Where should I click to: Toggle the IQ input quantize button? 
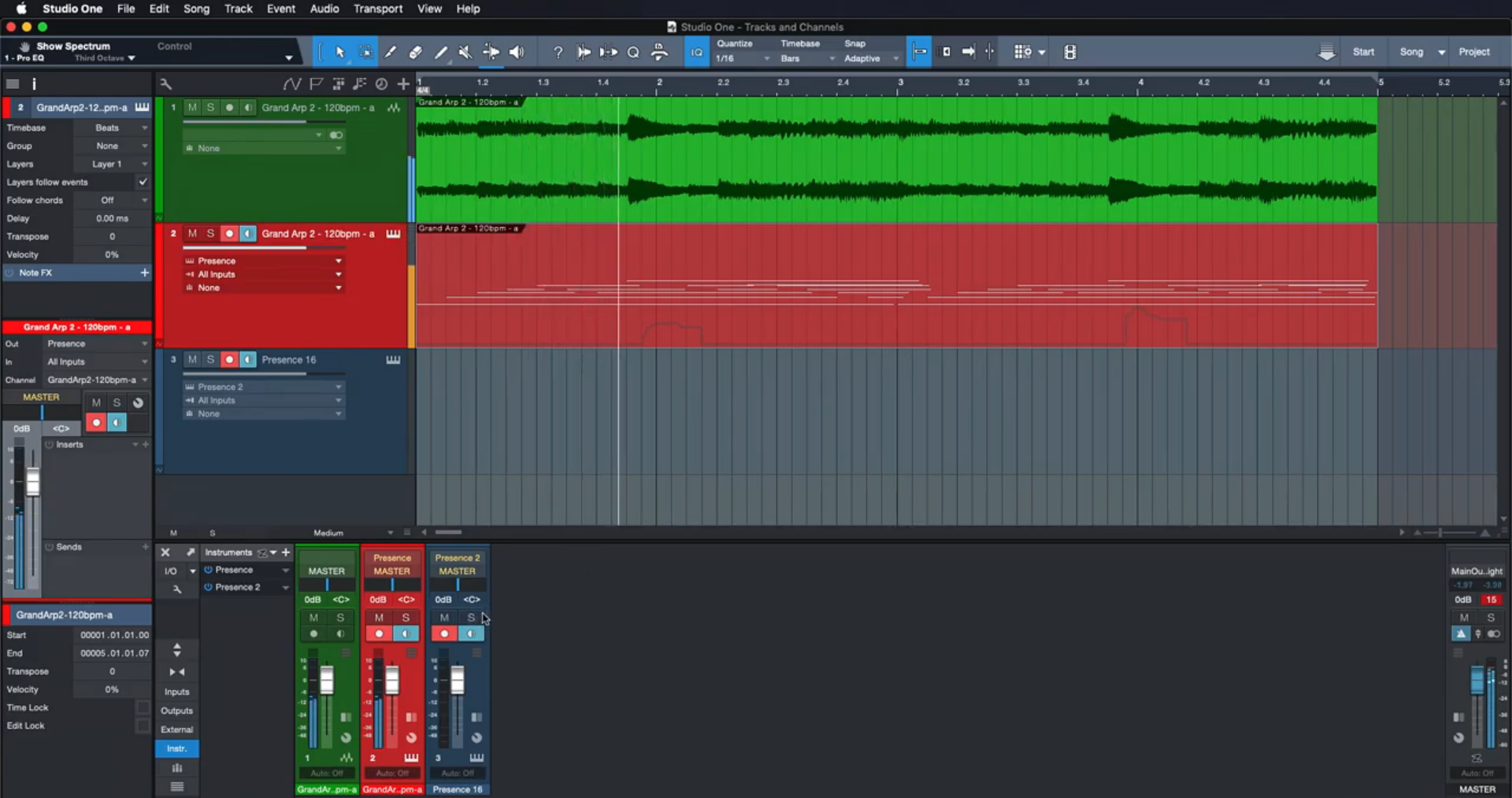[696, 52]
